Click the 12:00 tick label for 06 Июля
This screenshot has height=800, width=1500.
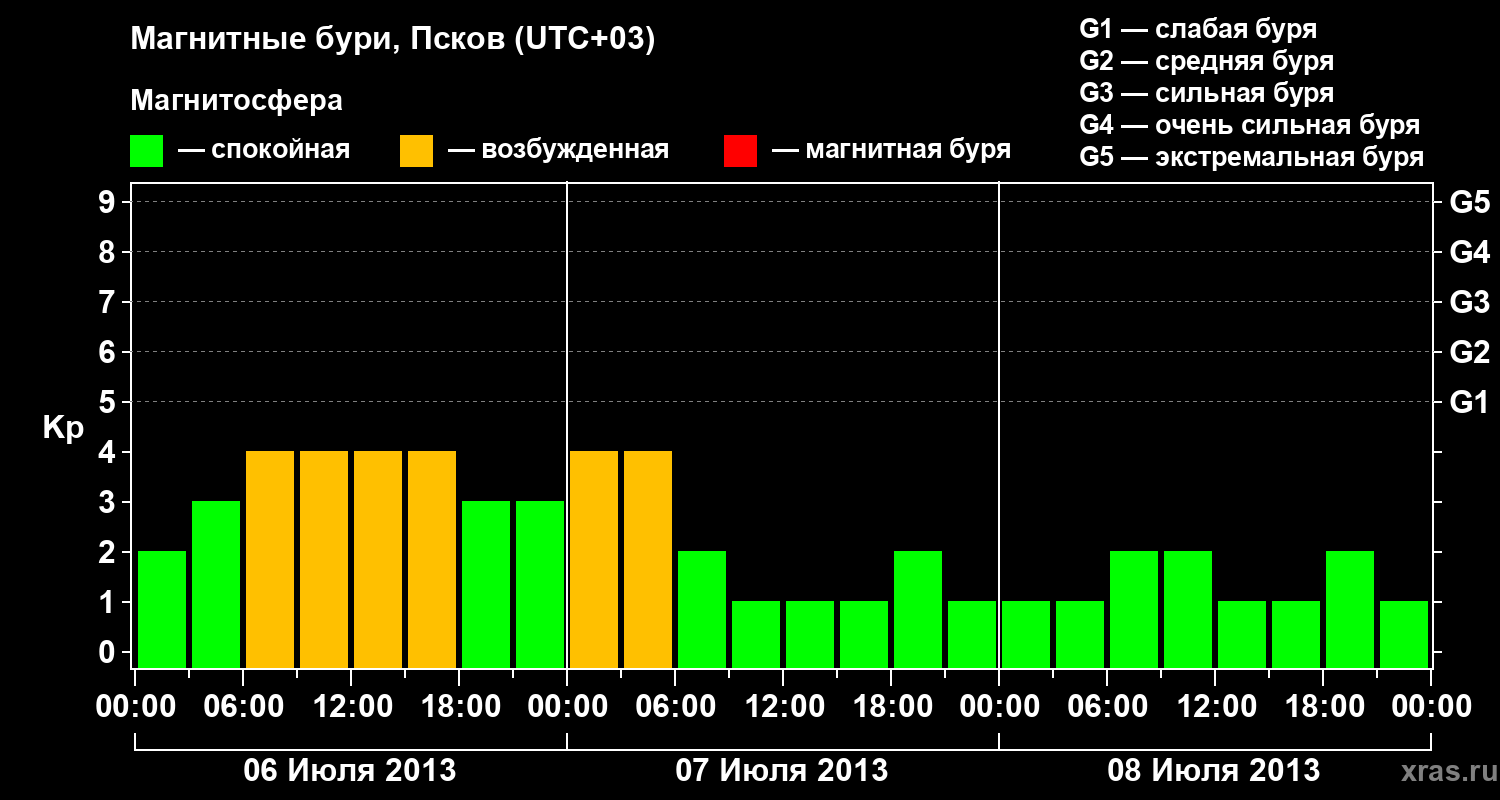(x=351, y=707)
